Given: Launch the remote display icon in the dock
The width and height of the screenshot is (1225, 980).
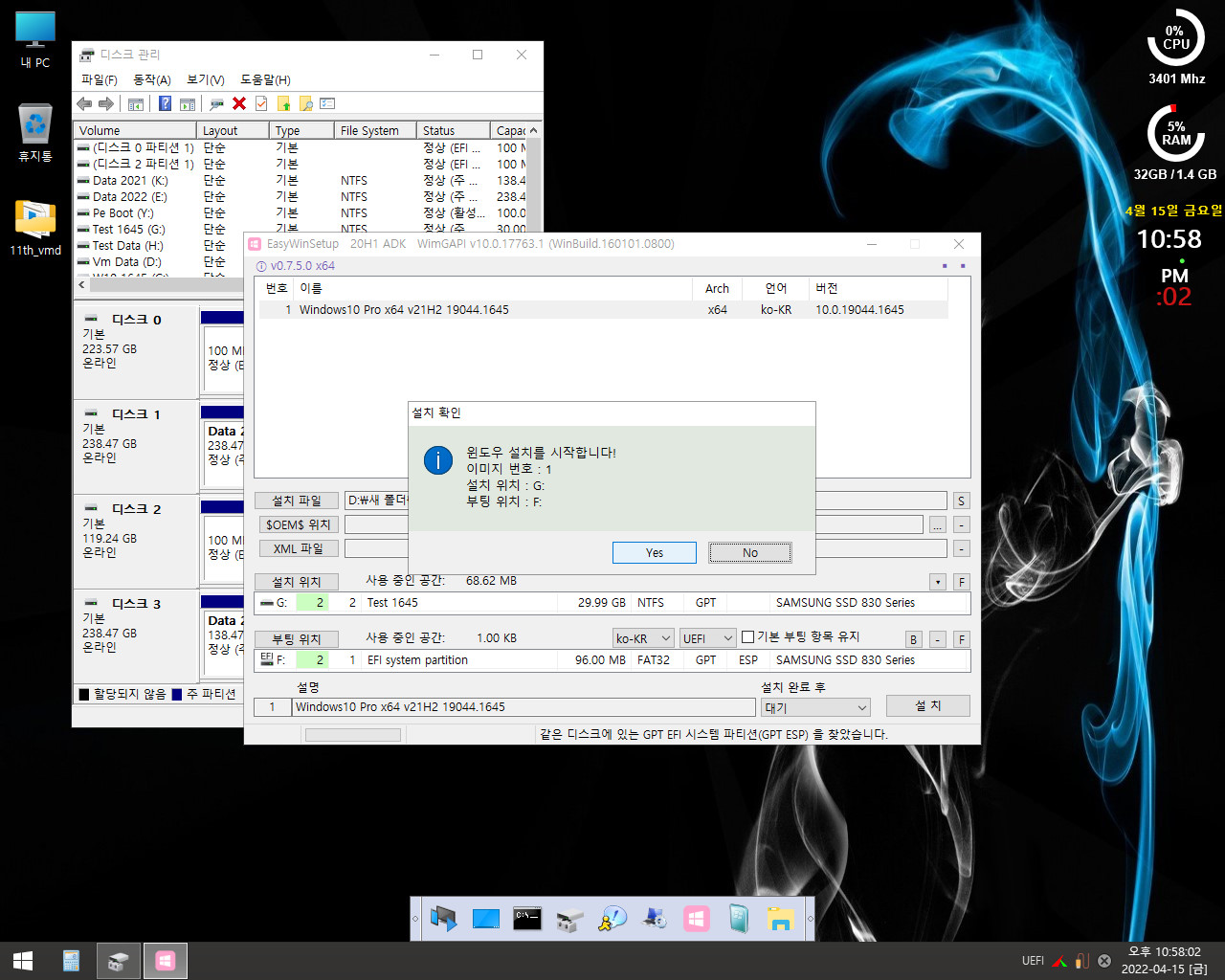Looking at the screenshot, I should click(x=443, y=919).
